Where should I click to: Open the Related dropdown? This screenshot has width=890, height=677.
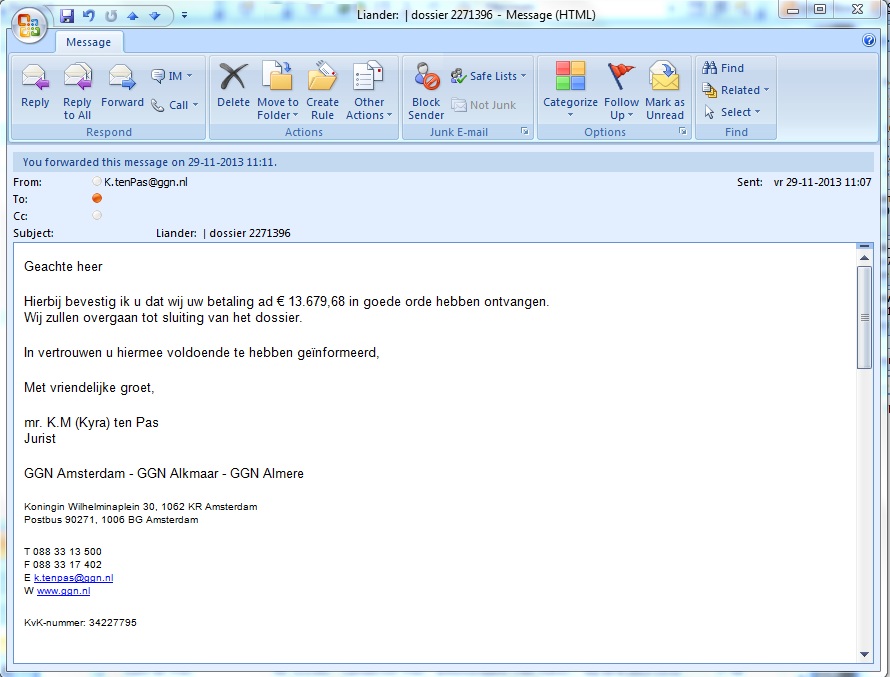point(736,90)
